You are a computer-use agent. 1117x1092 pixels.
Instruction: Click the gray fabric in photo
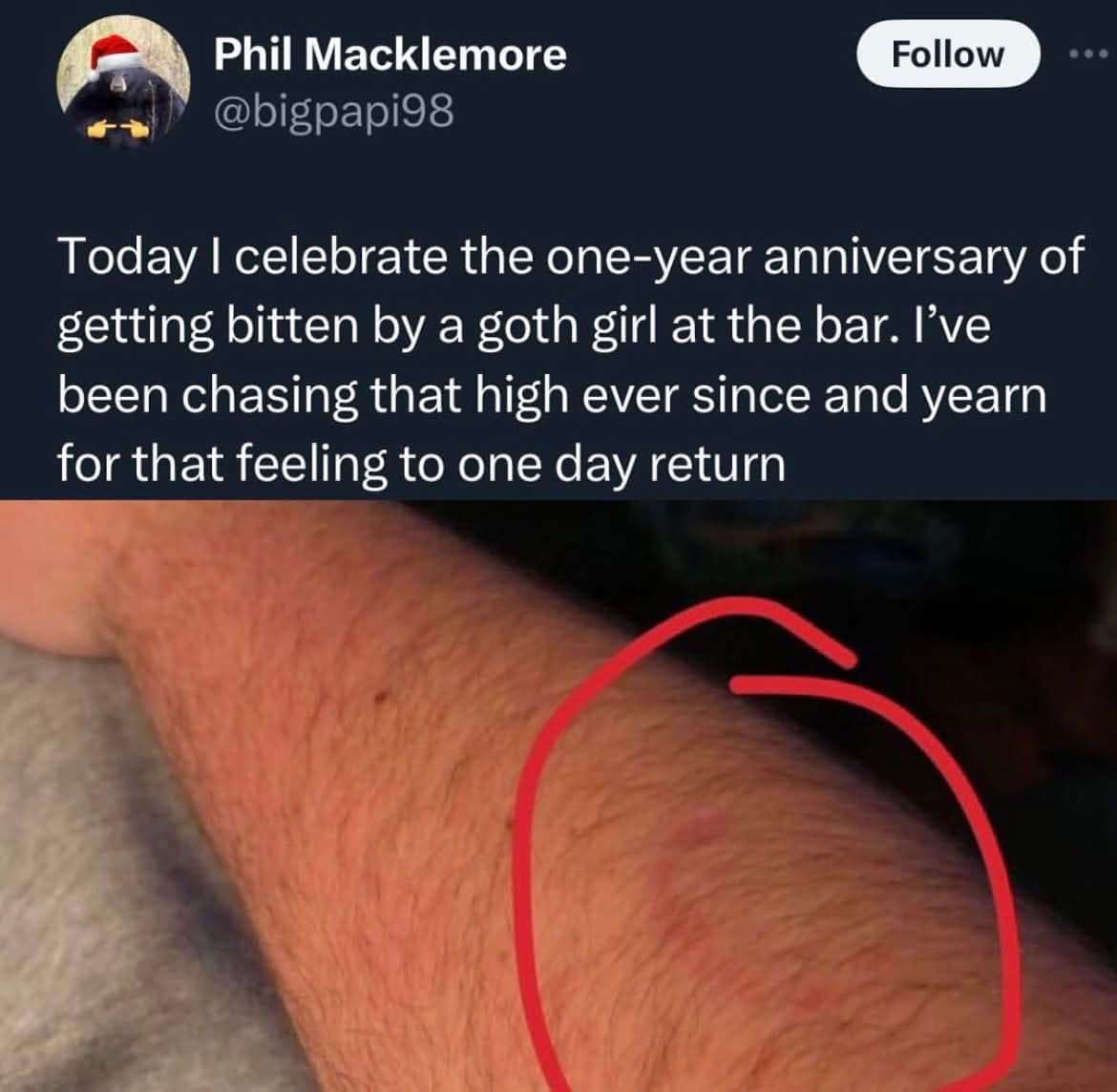click(107, 891)
